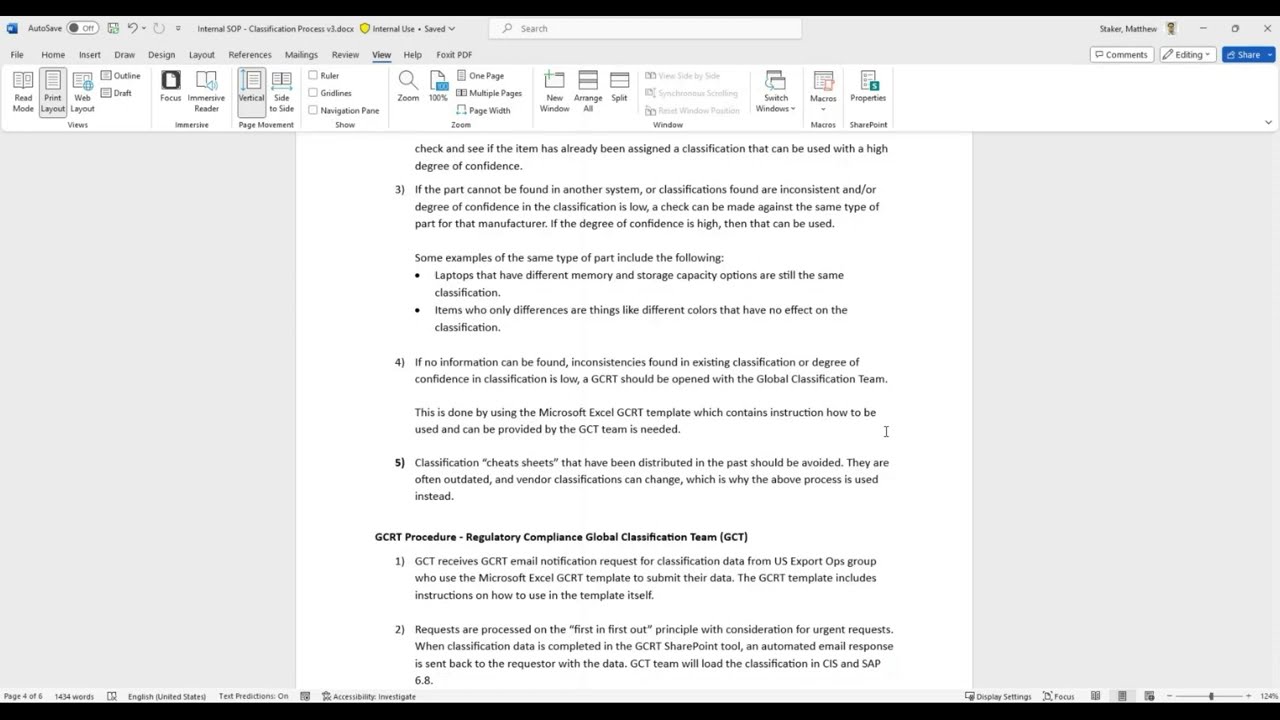Open the Zoom dialog

408,88
